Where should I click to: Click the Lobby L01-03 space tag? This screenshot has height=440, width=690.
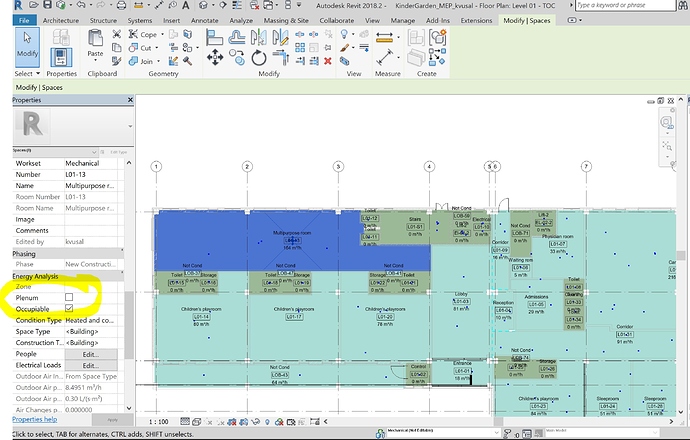coord(461,301)
